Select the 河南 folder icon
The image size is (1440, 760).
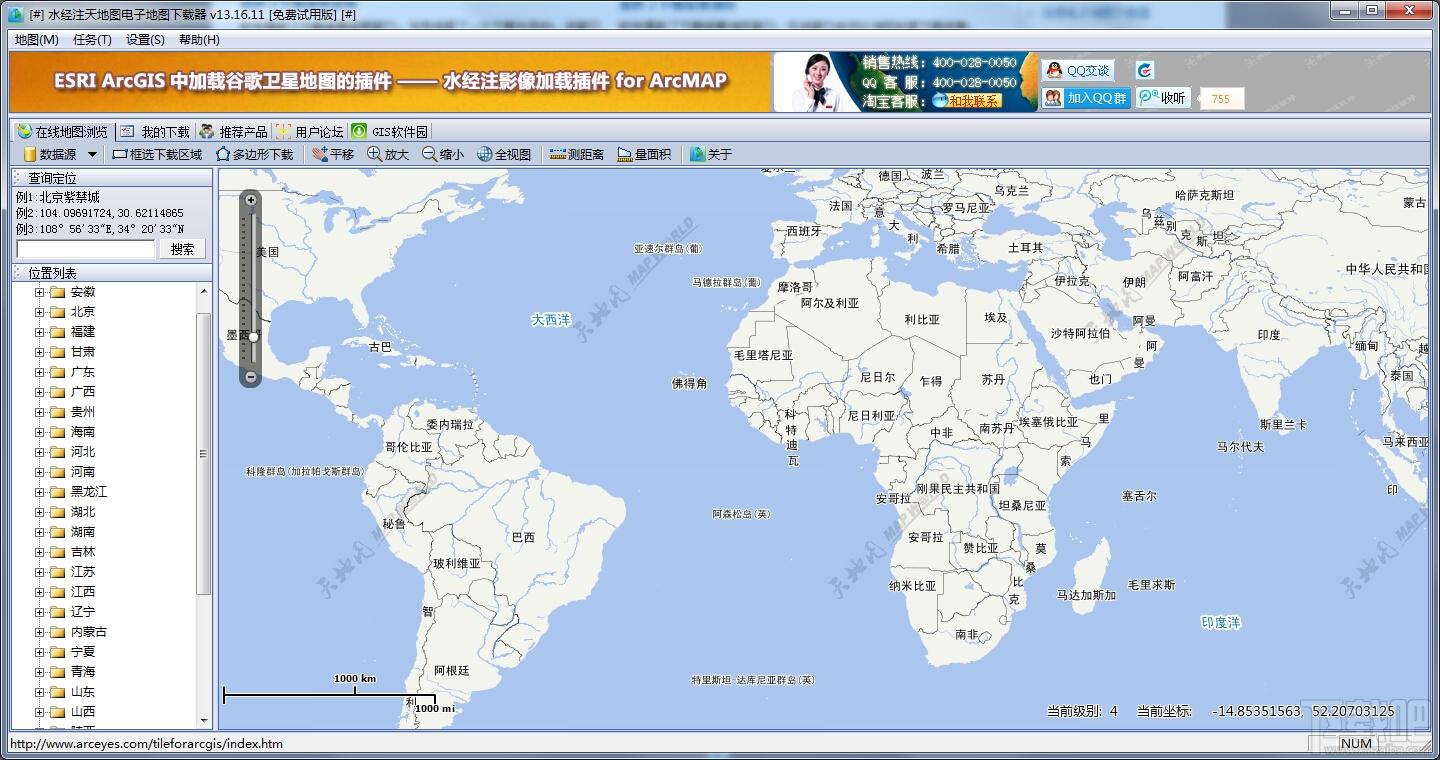point(57,472)
